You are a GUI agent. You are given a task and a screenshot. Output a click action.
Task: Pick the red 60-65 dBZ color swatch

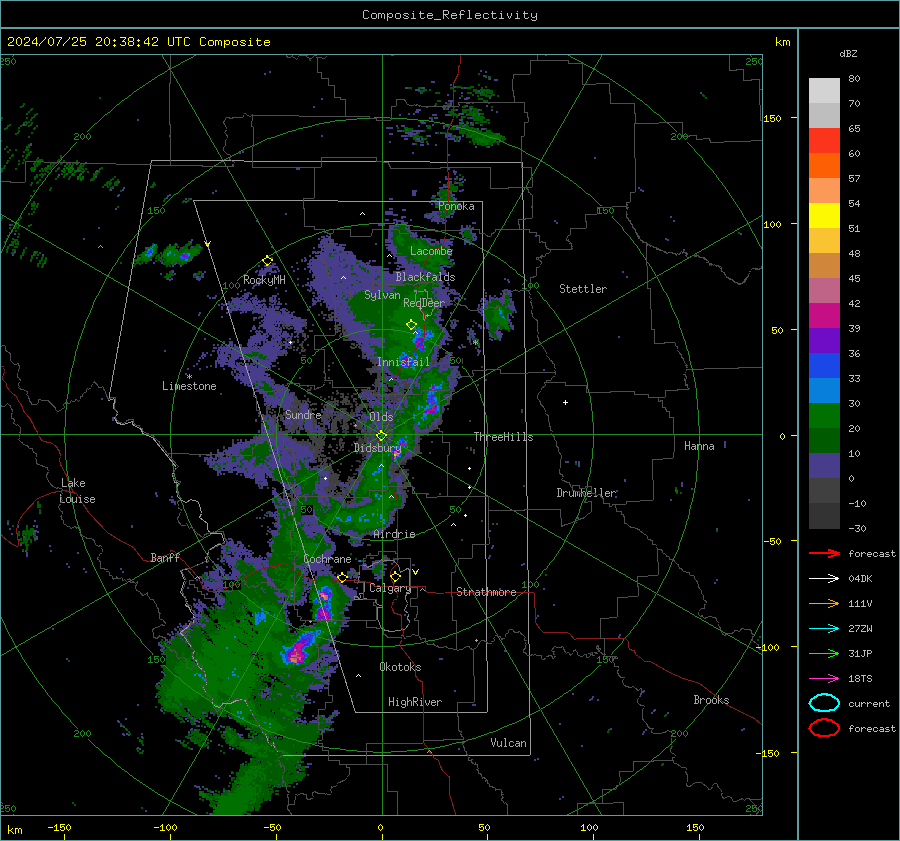(824, 141)
